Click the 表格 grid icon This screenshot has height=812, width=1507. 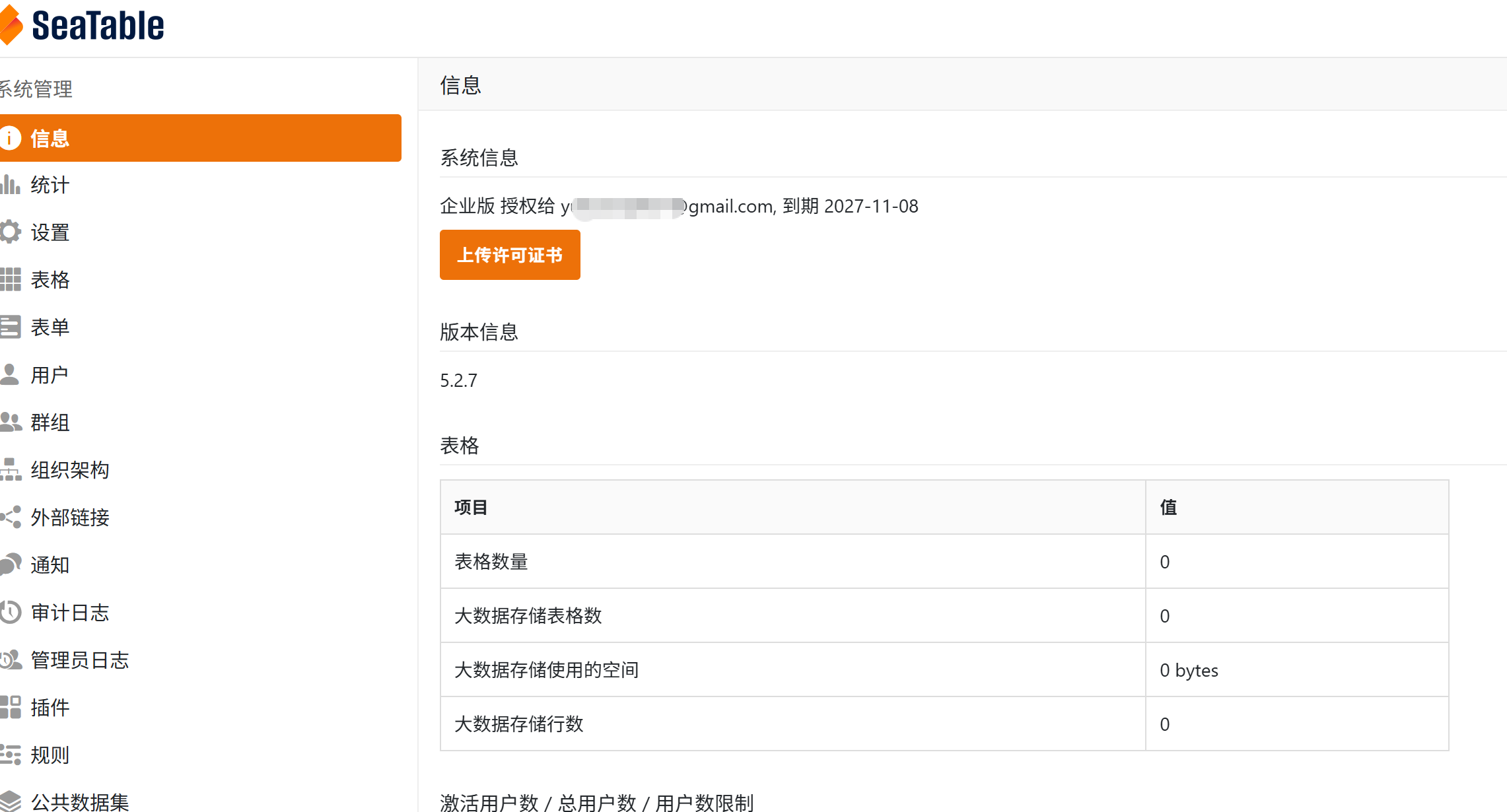[10, 280]
